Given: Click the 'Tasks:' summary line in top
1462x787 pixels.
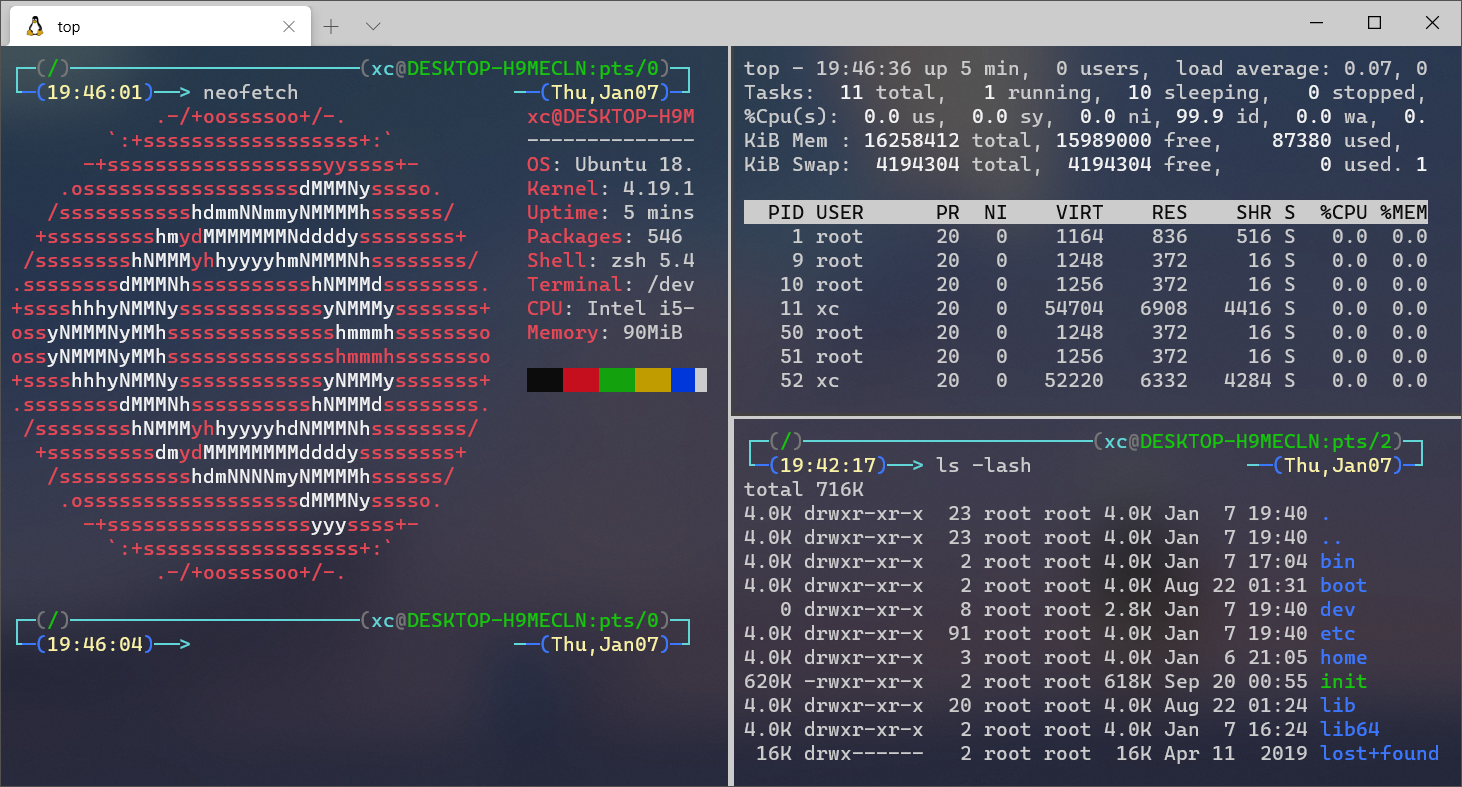Looking at the screenshot, I should coord(1086,93).
